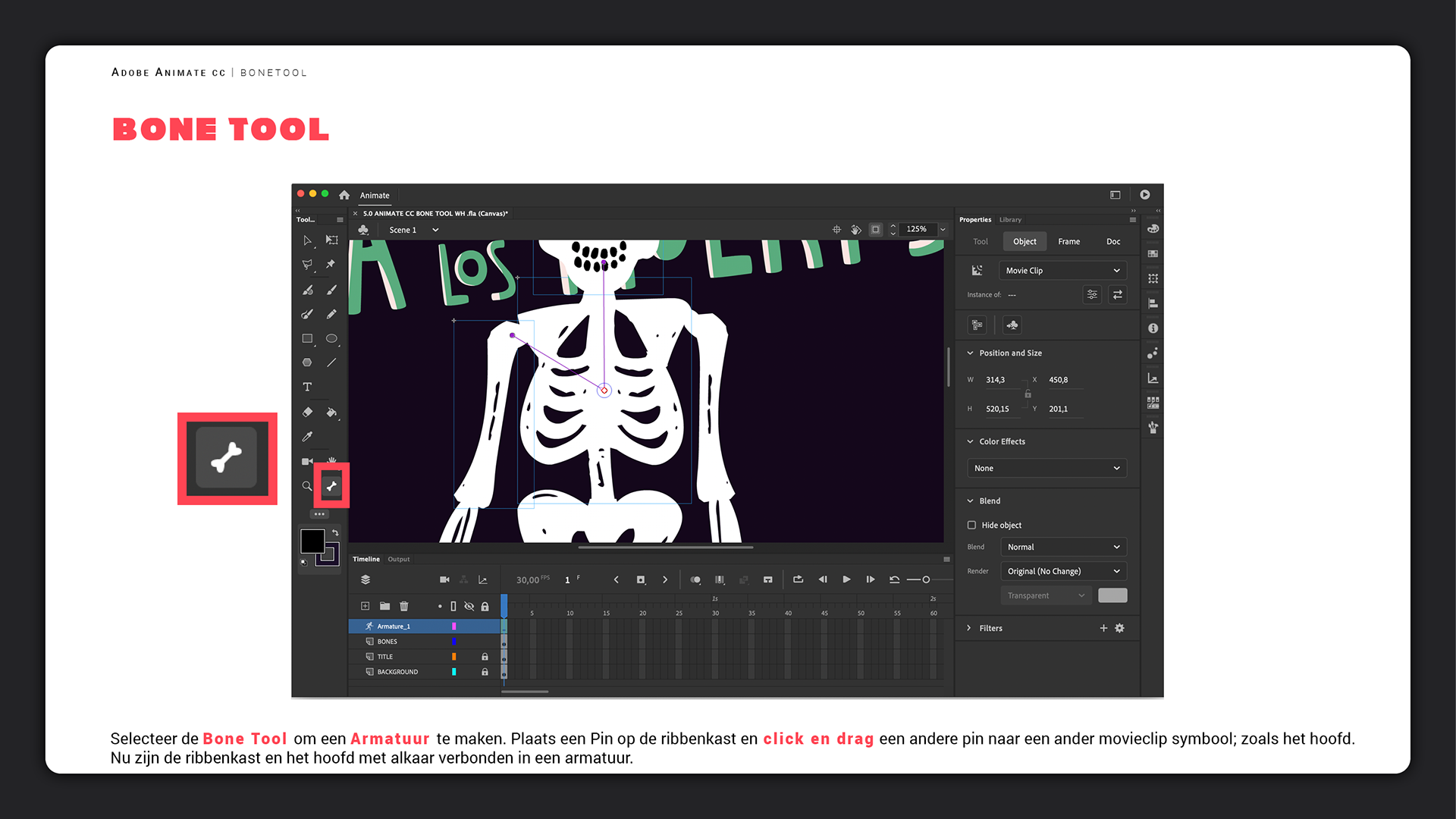Toggle hide all layers eye icon
1456x819 pixels.
coord(469,606)
